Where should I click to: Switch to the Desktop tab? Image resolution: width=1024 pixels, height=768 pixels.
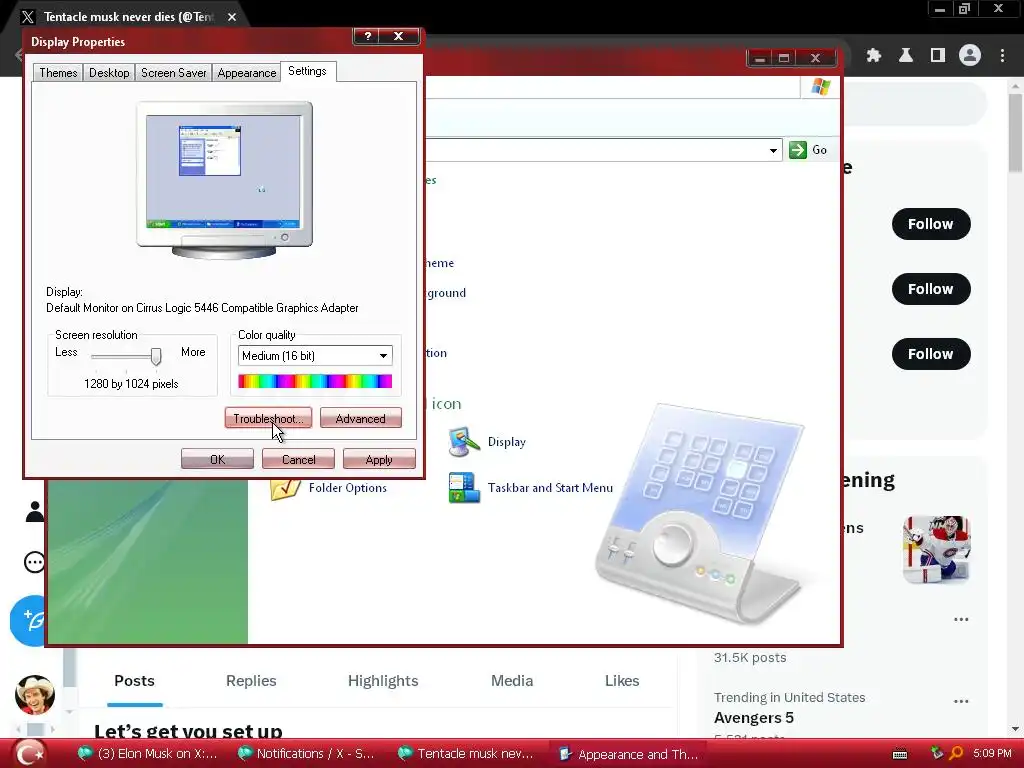[x=109, y=72]
